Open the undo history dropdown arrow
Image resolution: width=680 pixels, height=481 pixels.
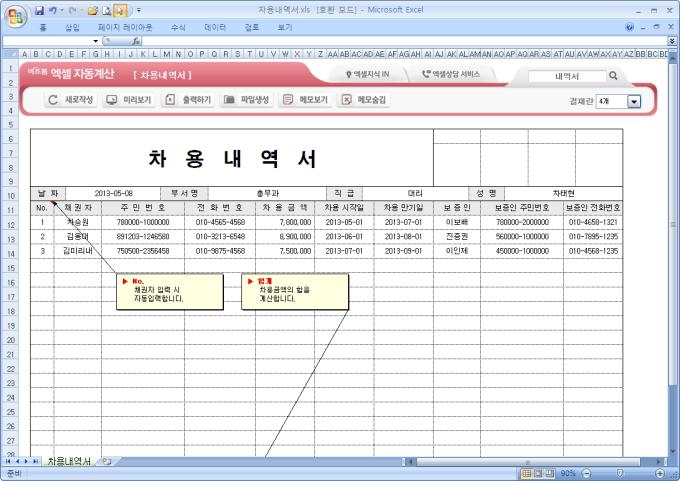62,10
